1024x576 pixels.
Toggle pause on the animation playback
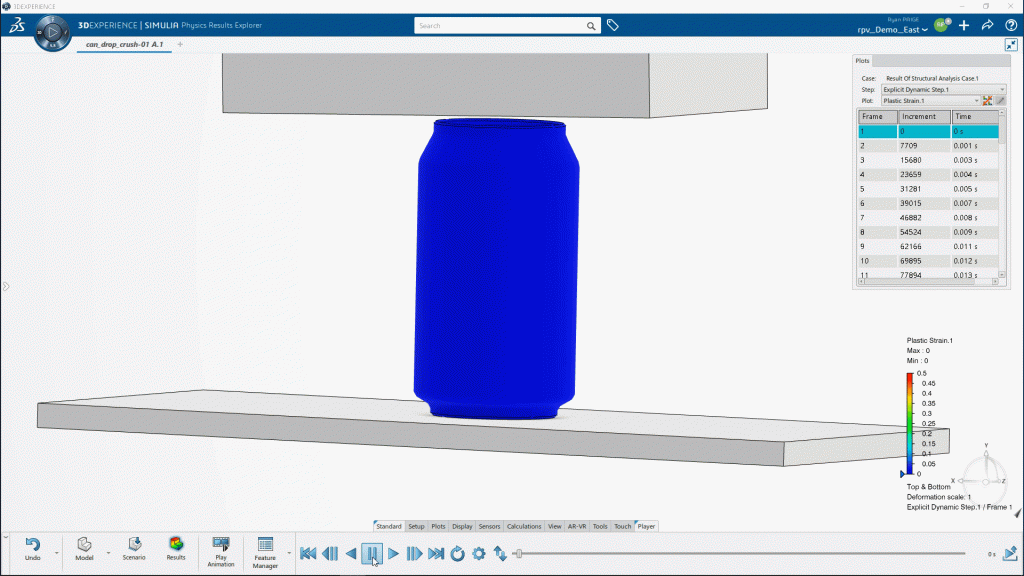tap(373, 552)
